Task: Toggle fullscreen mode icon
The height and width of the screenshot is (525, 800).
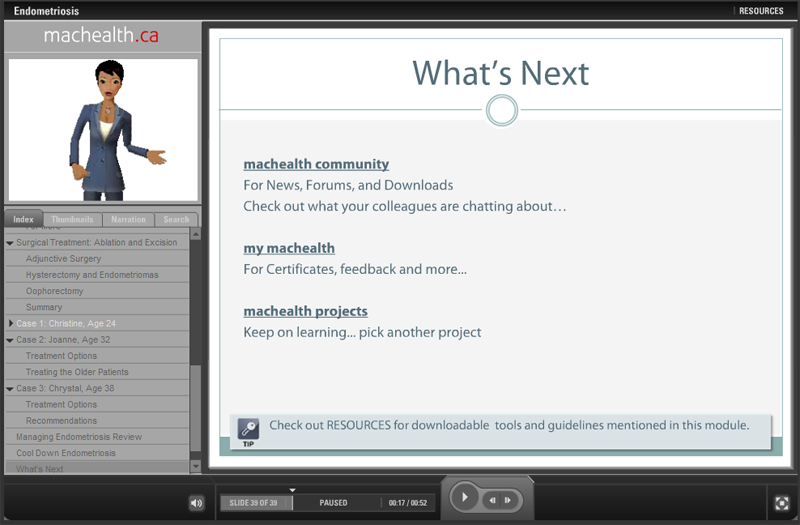Action: click(781, 503)
